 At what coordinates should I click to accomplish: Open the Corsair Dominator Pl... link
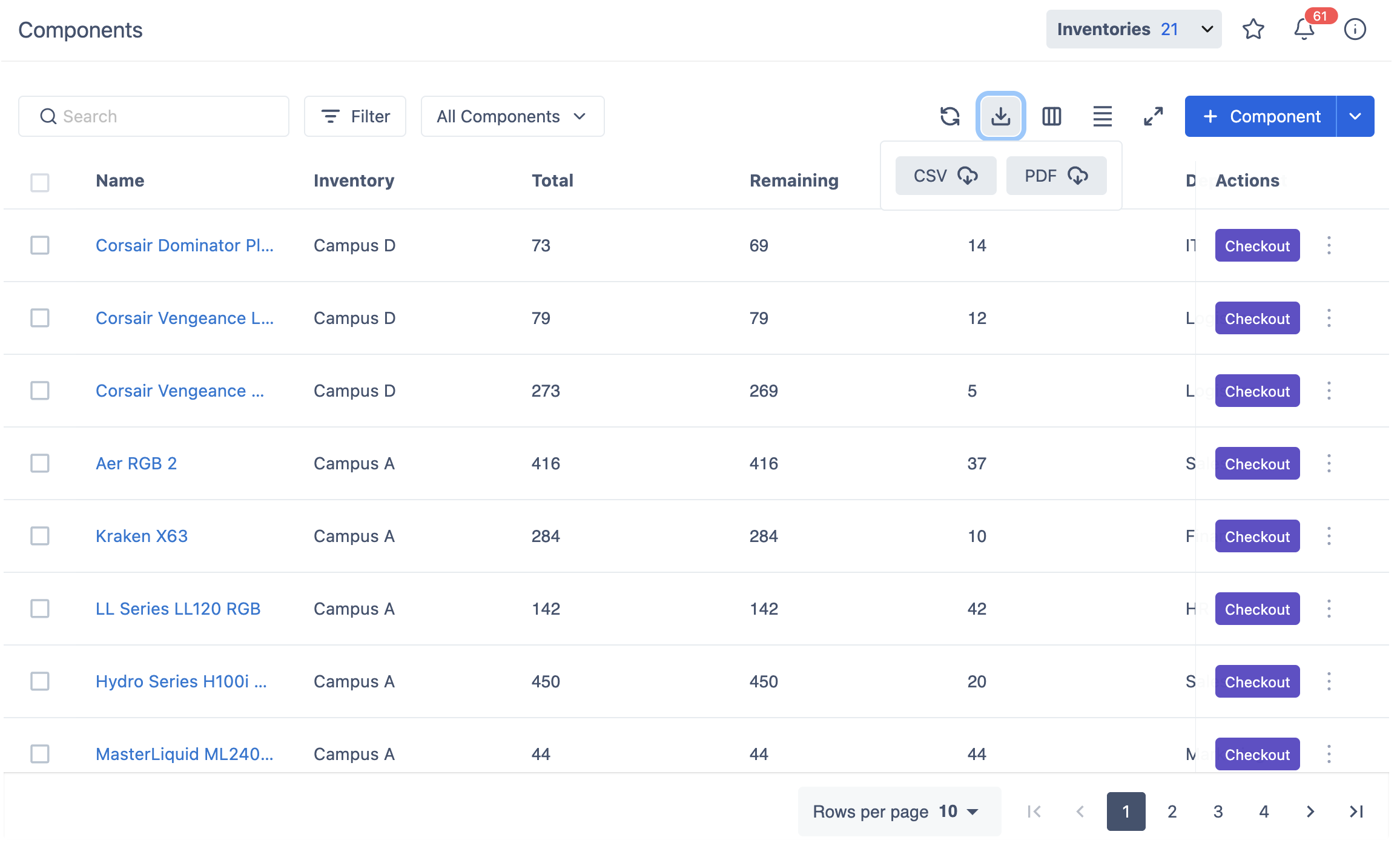(x=184, y=245)
